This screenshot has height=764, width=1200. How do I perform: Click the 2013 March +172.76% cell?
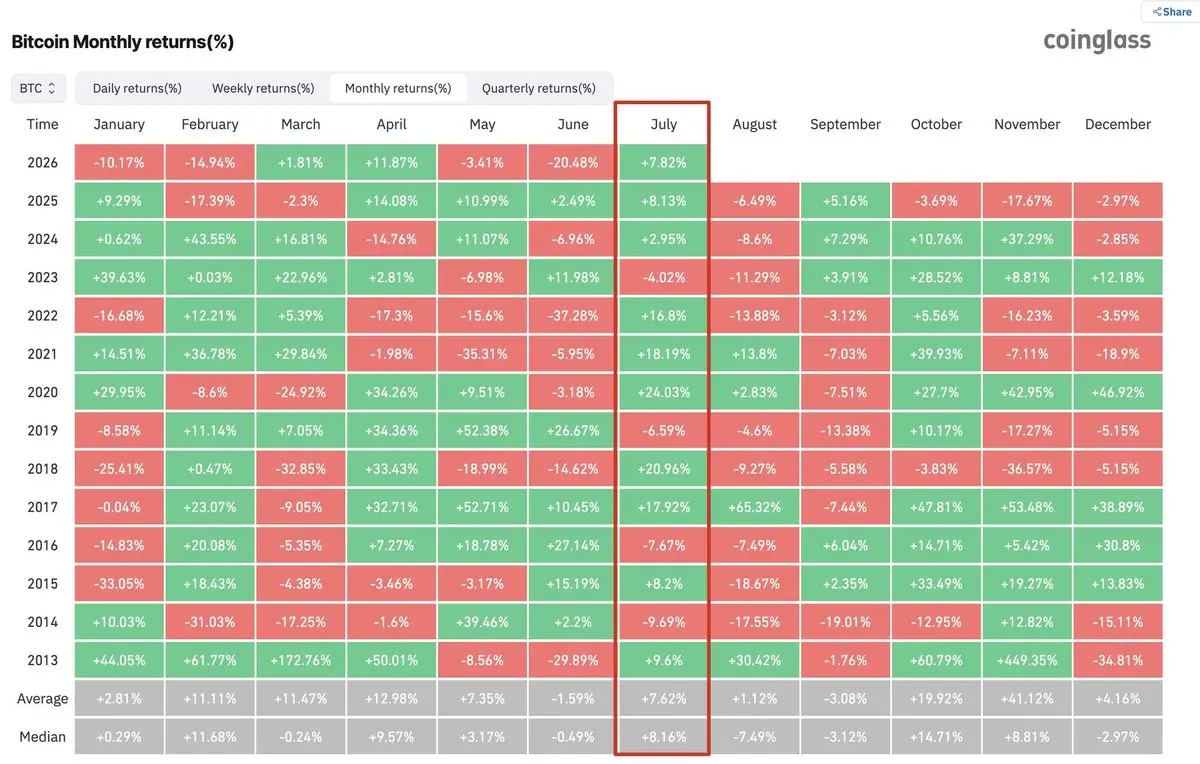click(301, 660)
